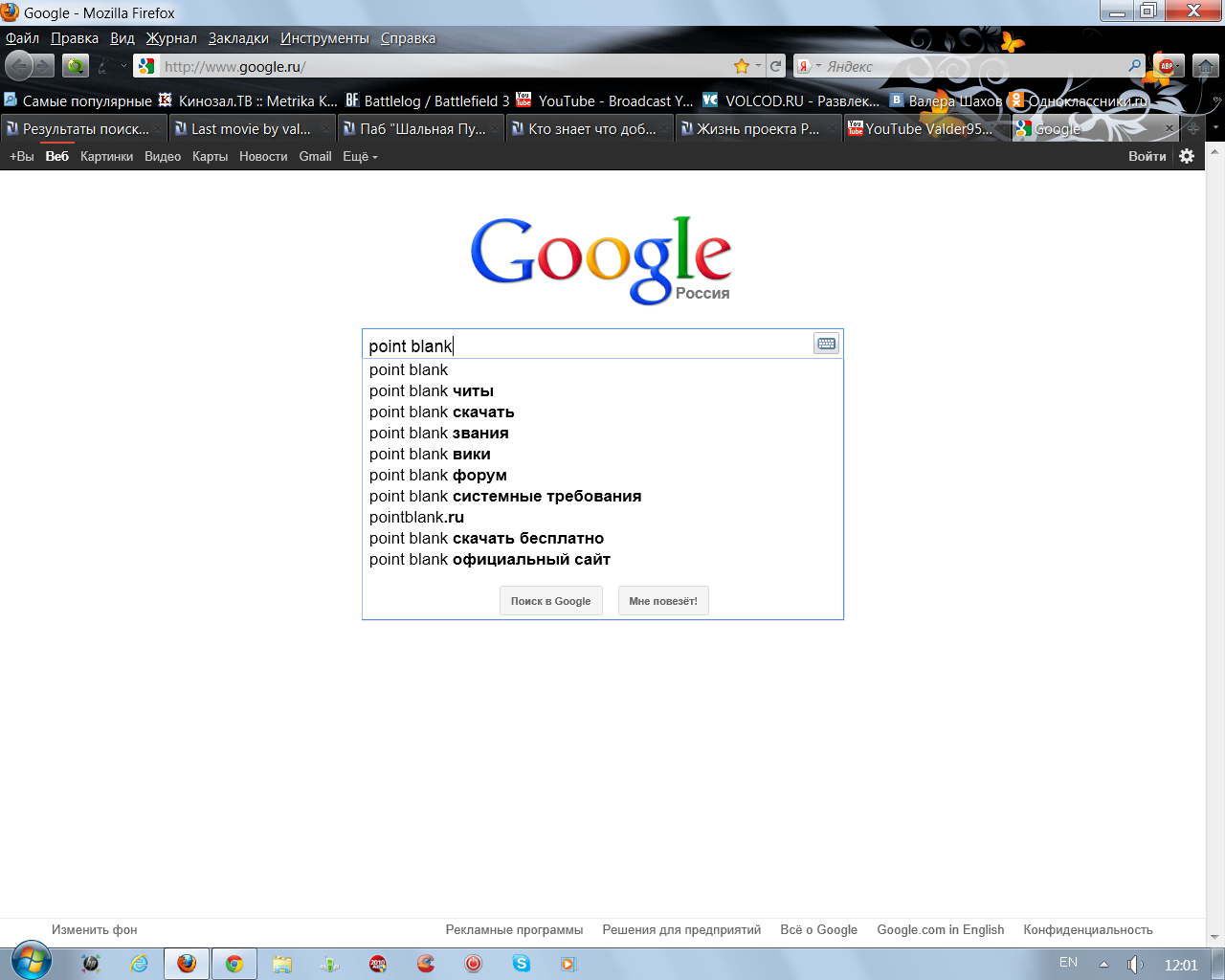Open the Adblock Plus toolbar icon
Image resolution: width=1225 pixels, height=980 pixels.
coord(1169,66)
